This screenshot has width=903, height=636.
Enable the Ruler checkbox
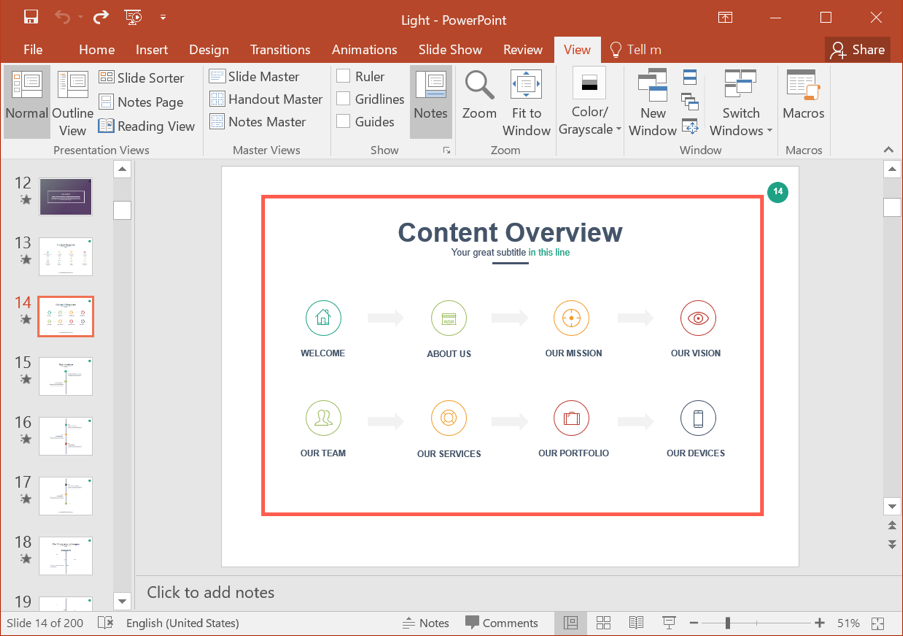click(343, 76)
